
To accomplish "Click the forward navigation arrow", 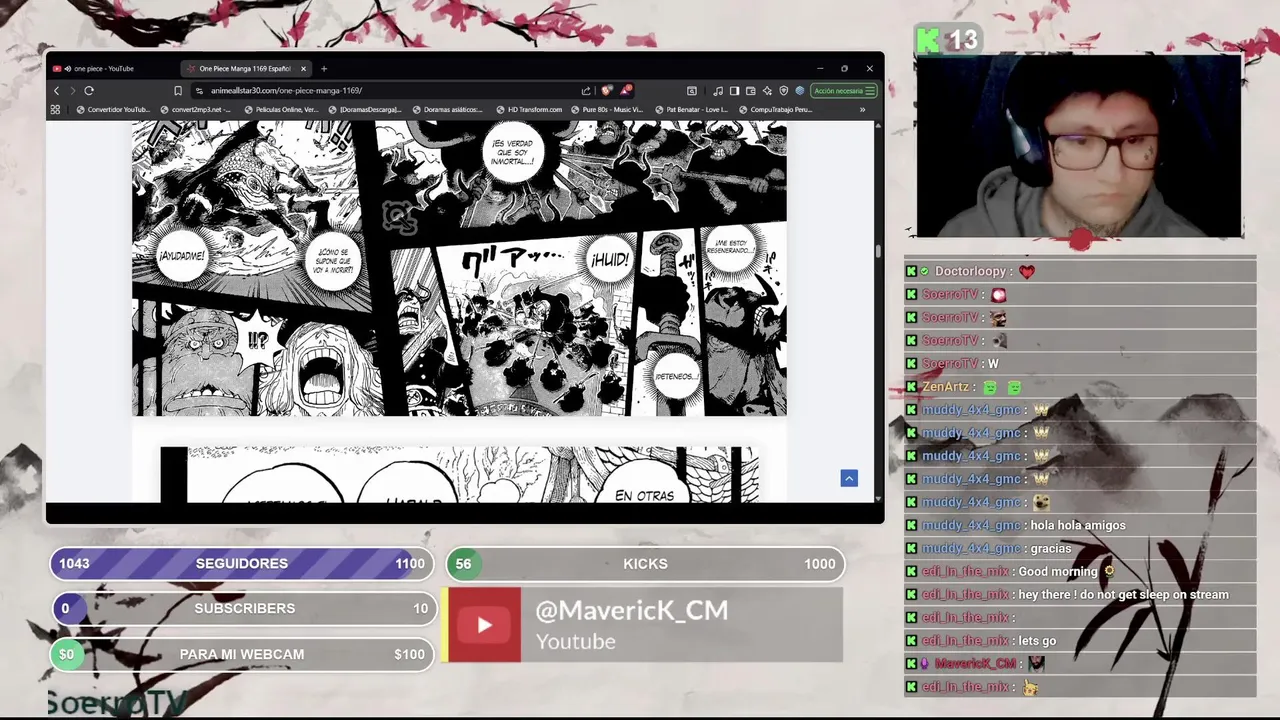I will [x=72, y=90].
